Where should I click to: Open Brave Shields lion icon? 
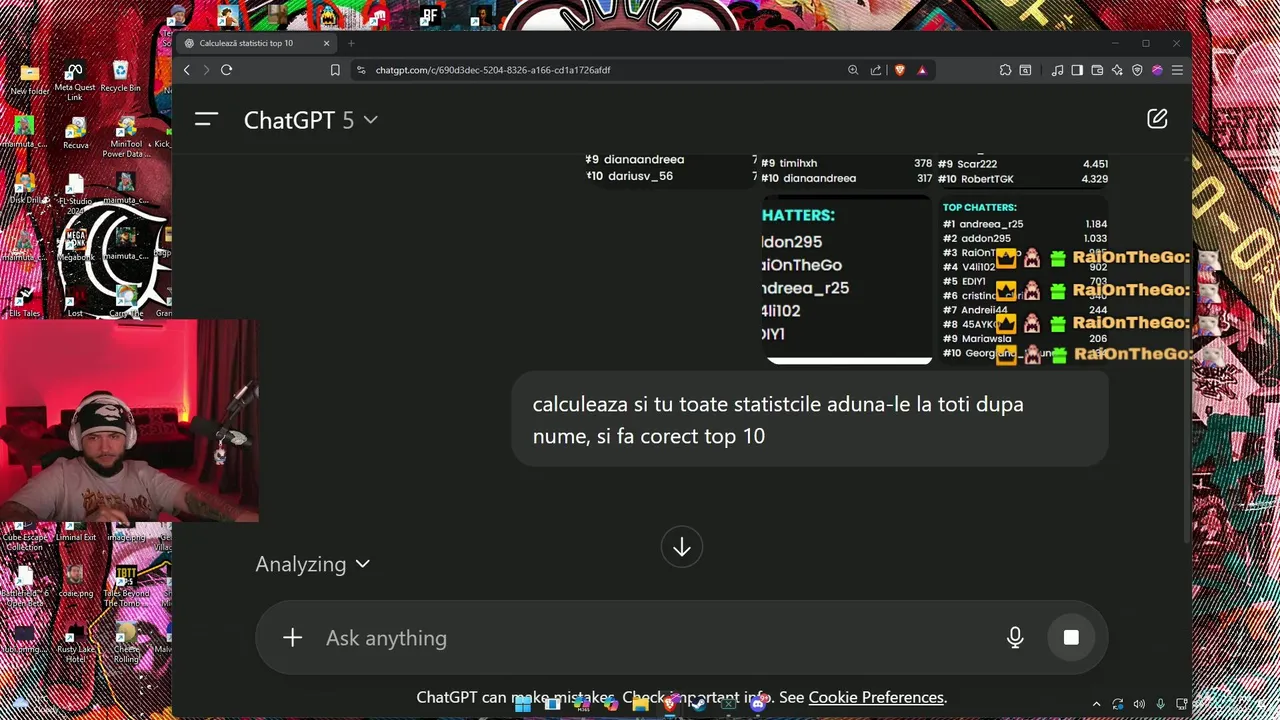(x=900, y=70)
